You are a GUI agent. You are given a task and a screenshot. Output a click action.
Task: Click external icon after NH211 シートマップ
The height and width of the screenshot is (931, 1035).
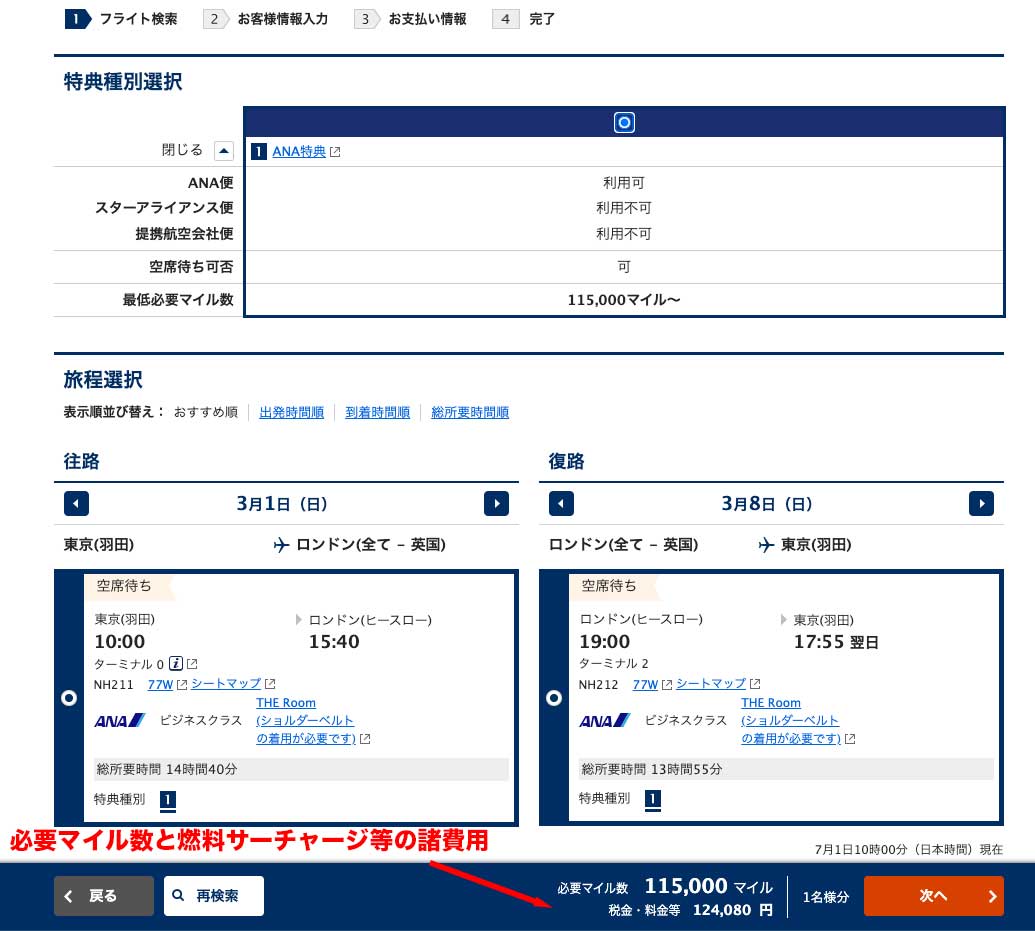pos(270,684)
